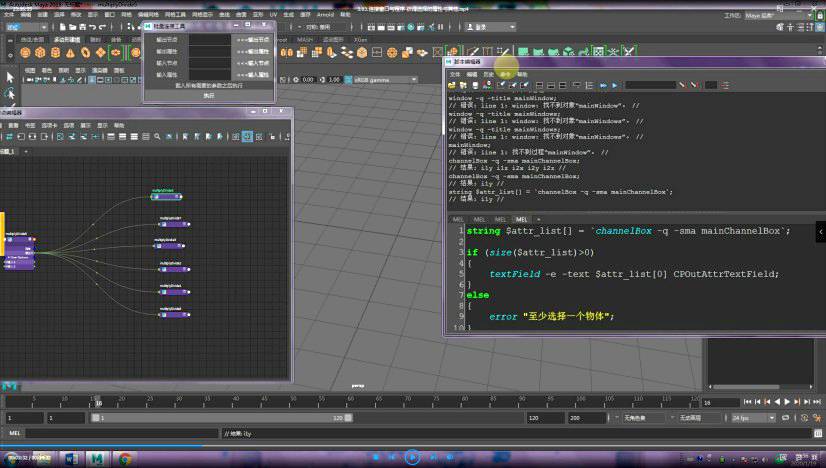Click the Redo arrow icon
This screenshot has height=468, width=826.
point(103,27)
